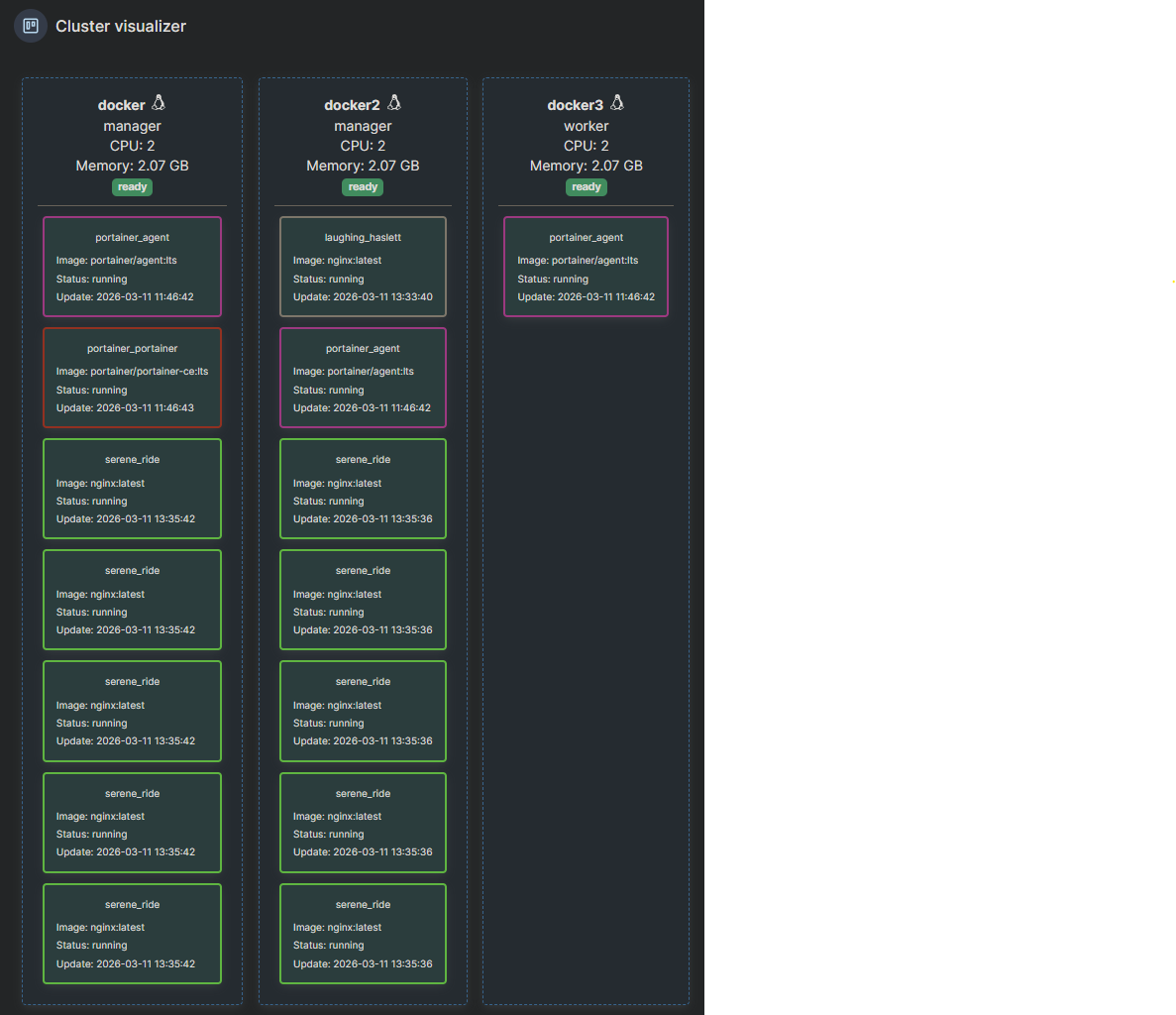Click the Linux penguin icon beside docker2
This screenshot has height=1015, width=1176.
(394, 103)
